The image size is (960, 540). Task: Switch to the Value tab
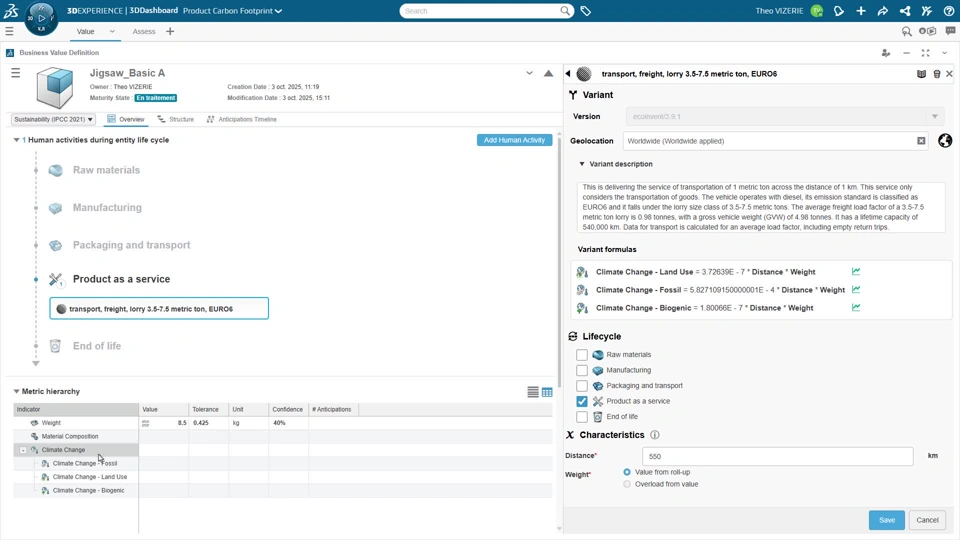[x=86, y=31]
